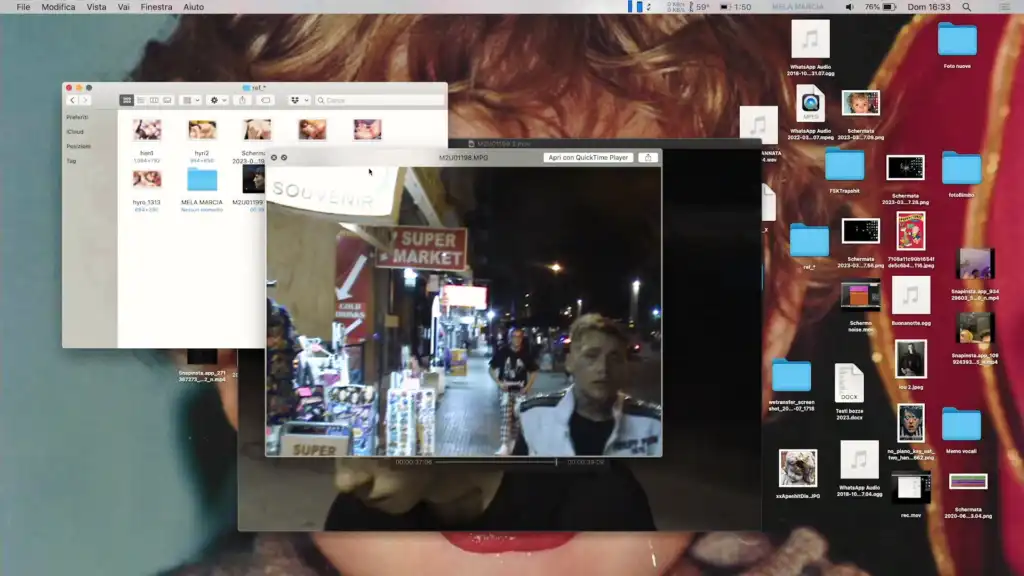
Task: Select the hyro_1313 image thumbnail
Action: pos(147,180)
